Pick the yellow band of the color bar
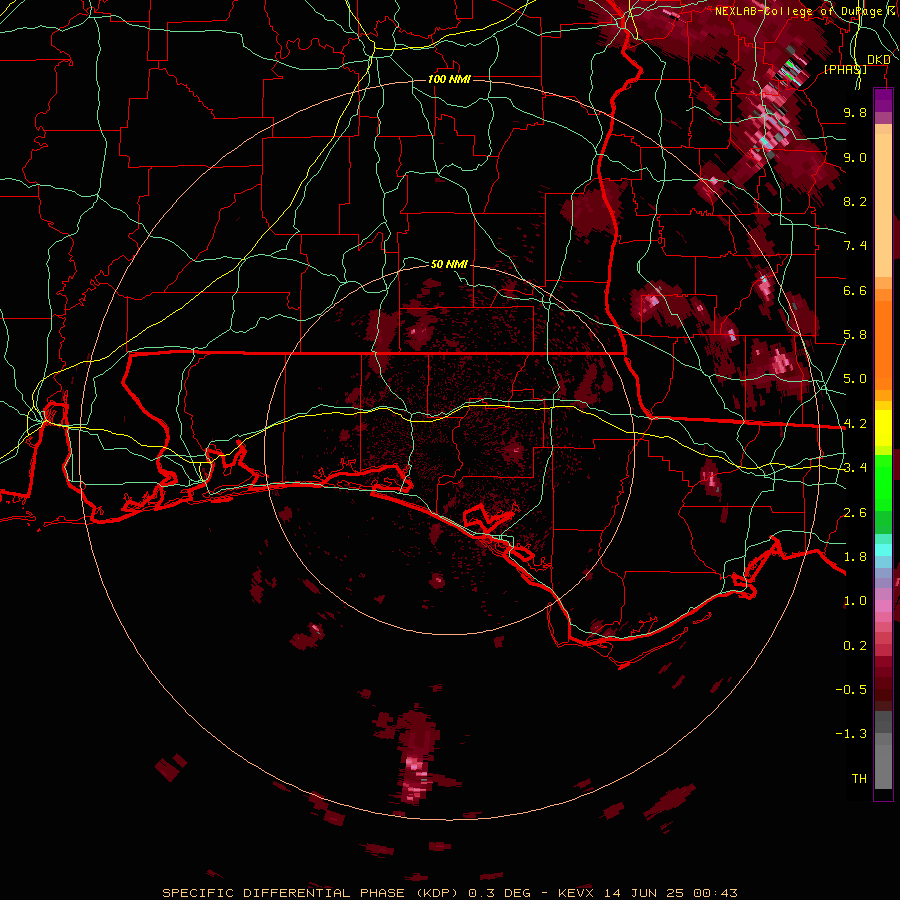This screenshot has height=900, width=900. 883,428
